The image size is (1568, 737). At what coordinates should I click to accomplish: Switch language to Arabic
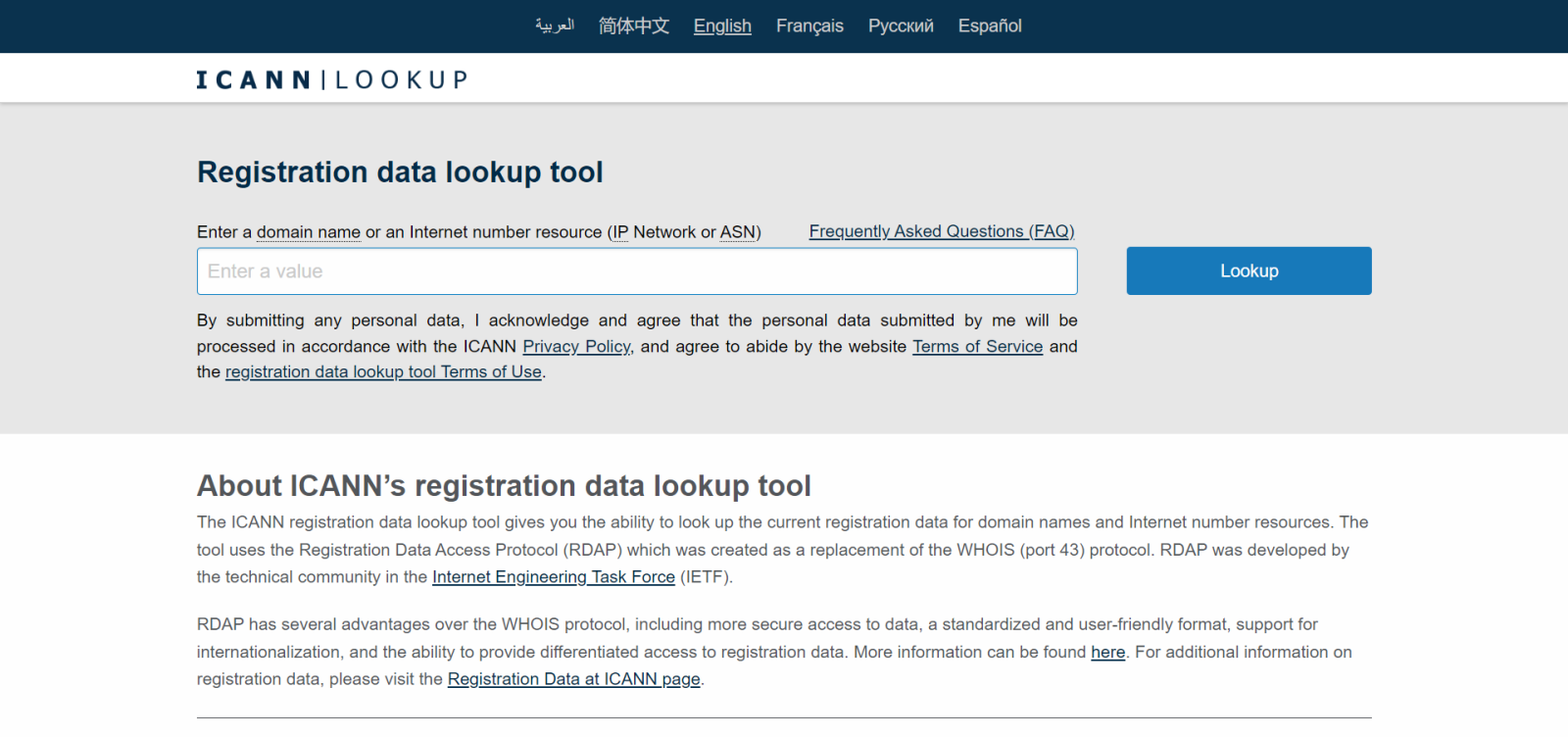click(555, 25)
